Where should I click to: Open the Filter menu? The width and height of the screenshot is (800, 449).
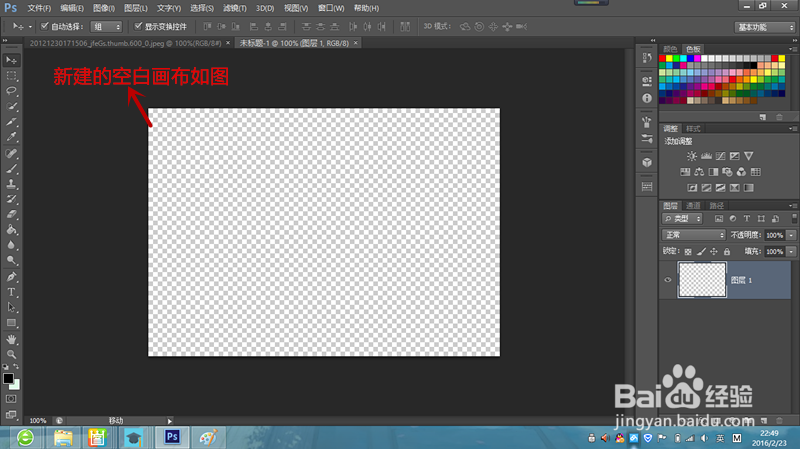pos(235,8)
